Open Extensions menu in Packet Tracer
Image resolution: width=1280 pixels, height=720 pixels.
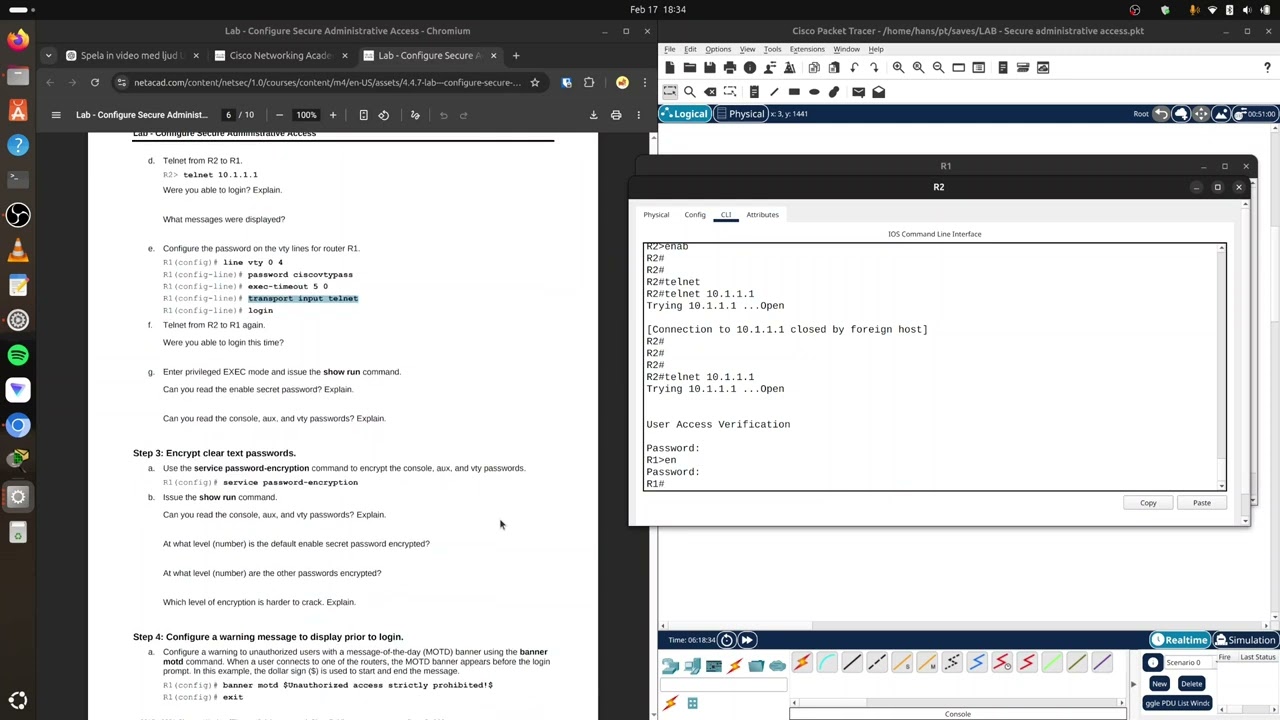pos(807,49)
